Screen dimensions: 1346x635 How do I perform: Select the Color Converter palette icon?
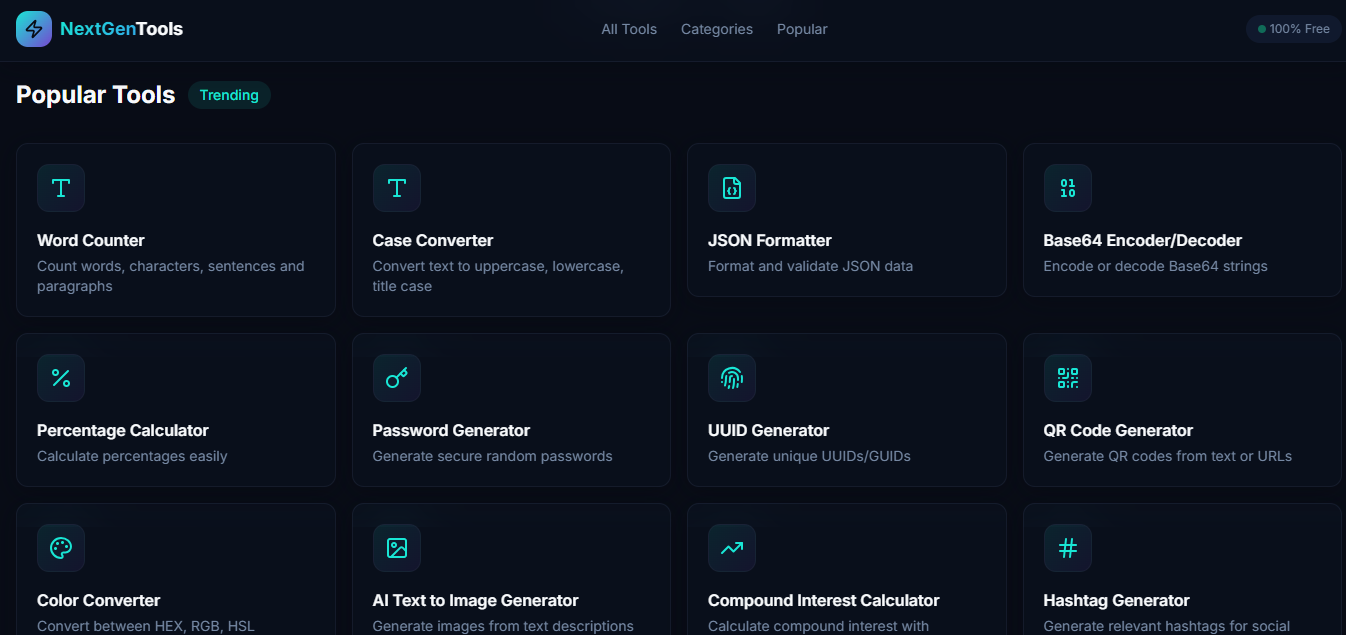tap(61, 548)
